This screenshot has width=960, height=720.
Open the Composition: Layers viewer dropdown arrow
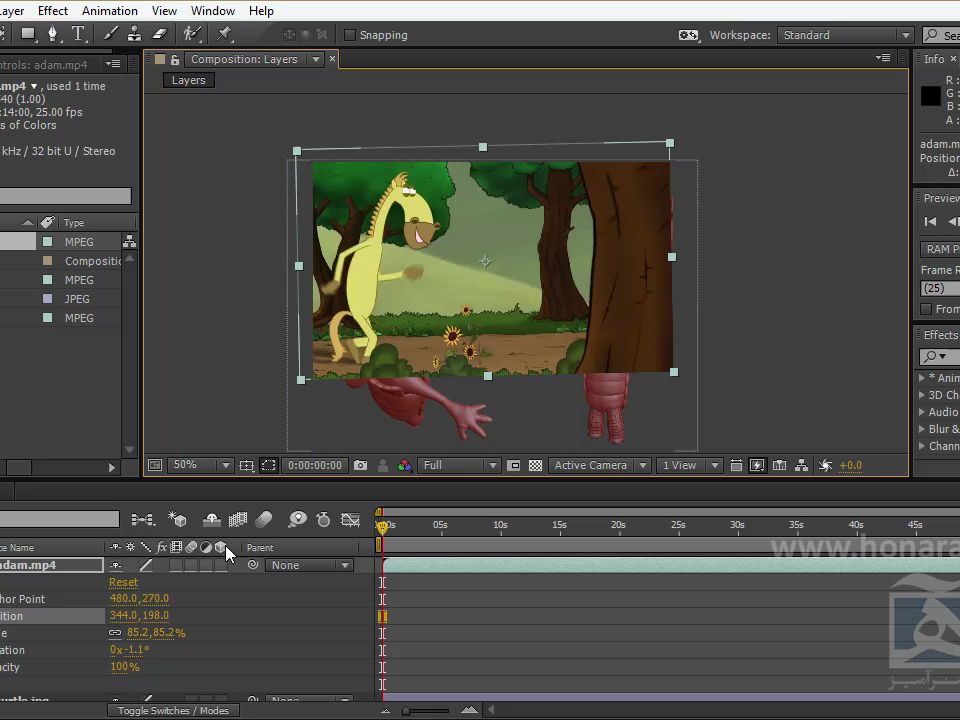[x=315, y=59]
